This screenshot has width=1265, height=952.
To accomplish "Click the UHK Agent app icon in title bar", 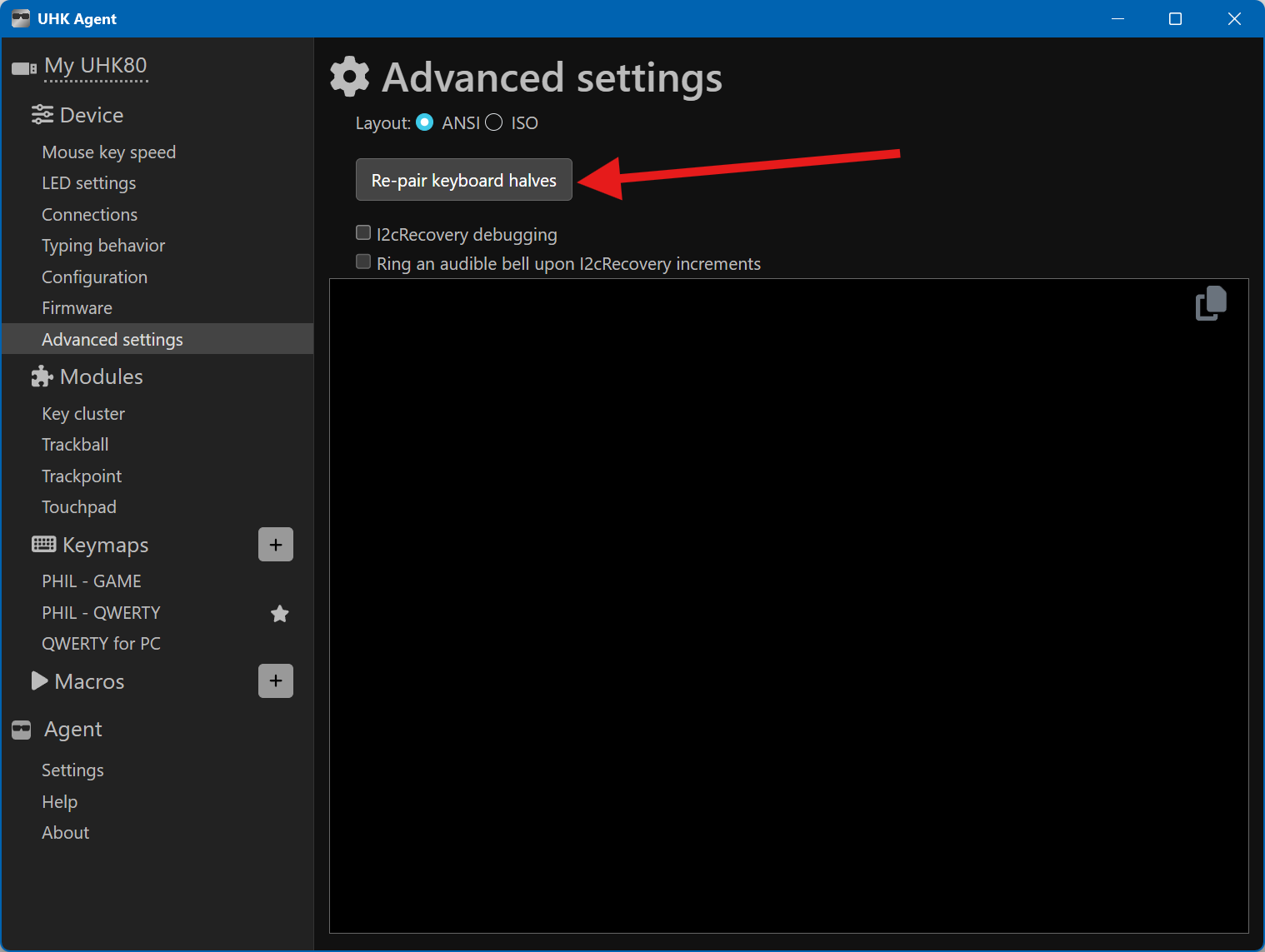I will [21, 18].
